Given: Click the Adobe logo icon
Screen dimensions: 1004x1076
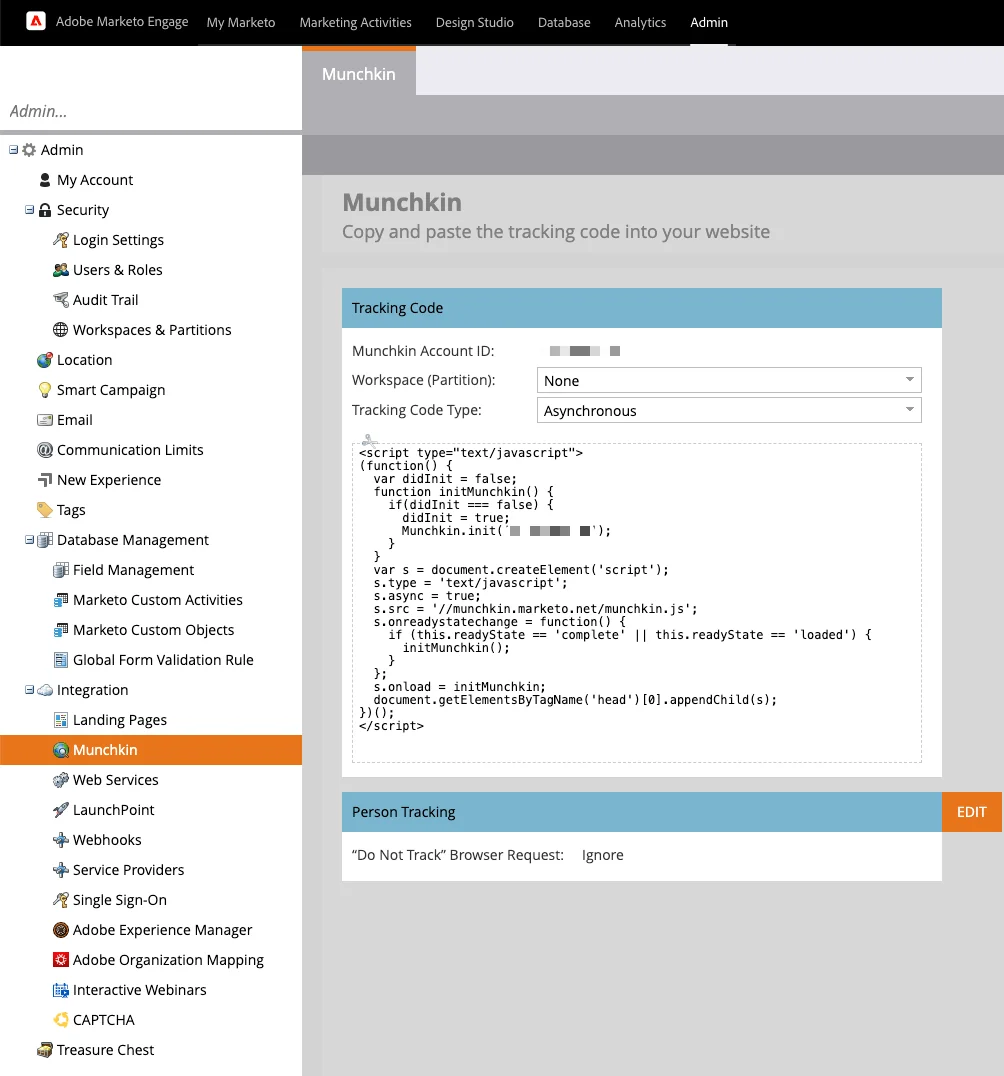Looking at the screenshot, I should pyautogui.click(x=36, y=21).
